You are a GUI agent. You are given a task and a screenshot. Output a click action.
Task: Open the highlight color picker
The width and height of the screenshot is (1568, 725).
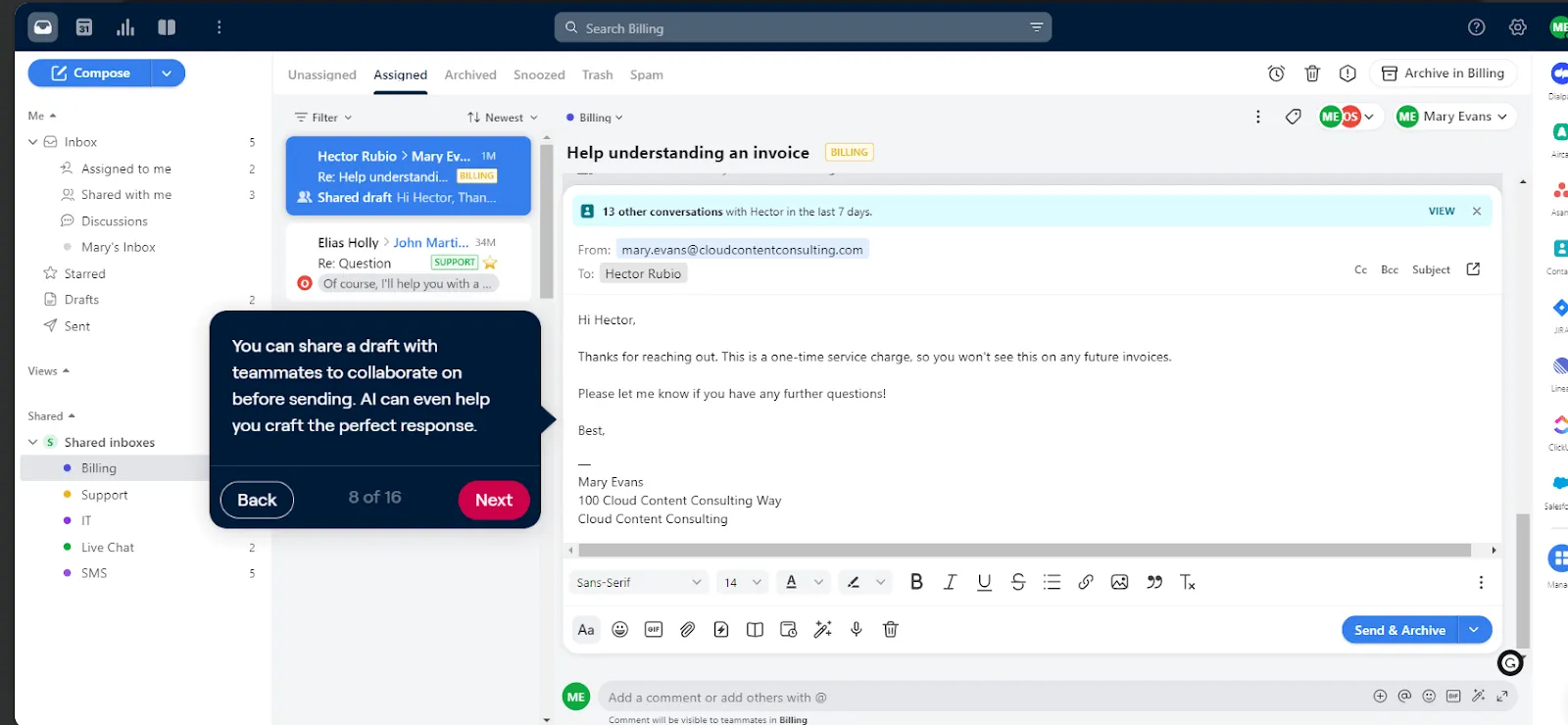866,582
